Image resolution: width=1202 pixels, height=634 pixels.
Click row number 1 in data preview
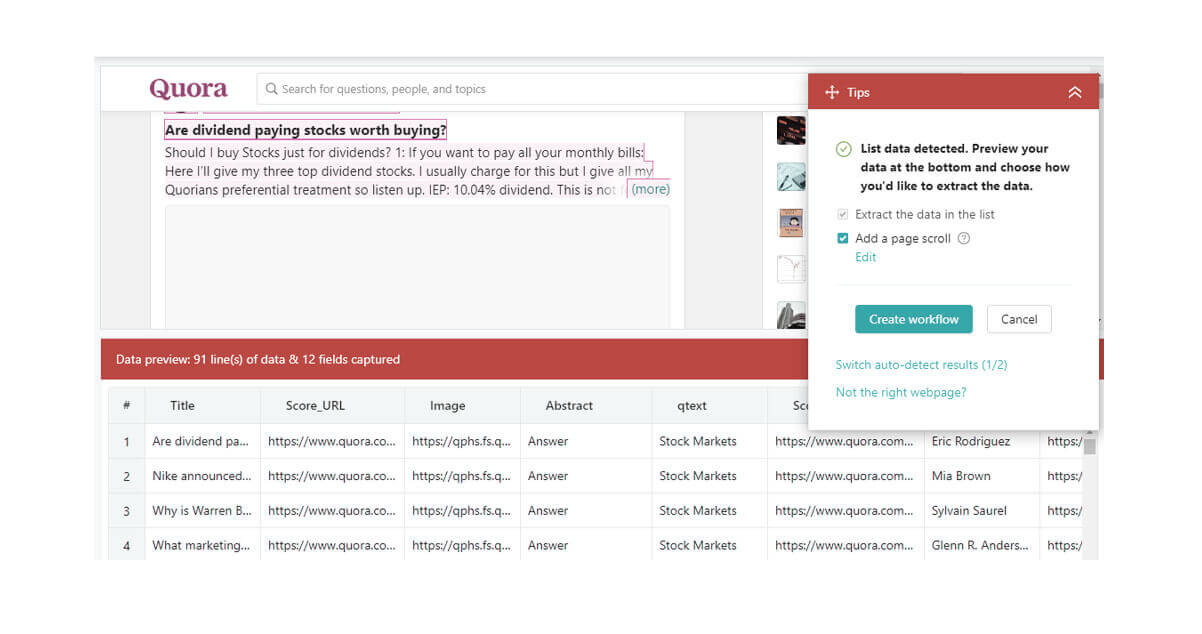pyautogui.click(x=126, y=441)
